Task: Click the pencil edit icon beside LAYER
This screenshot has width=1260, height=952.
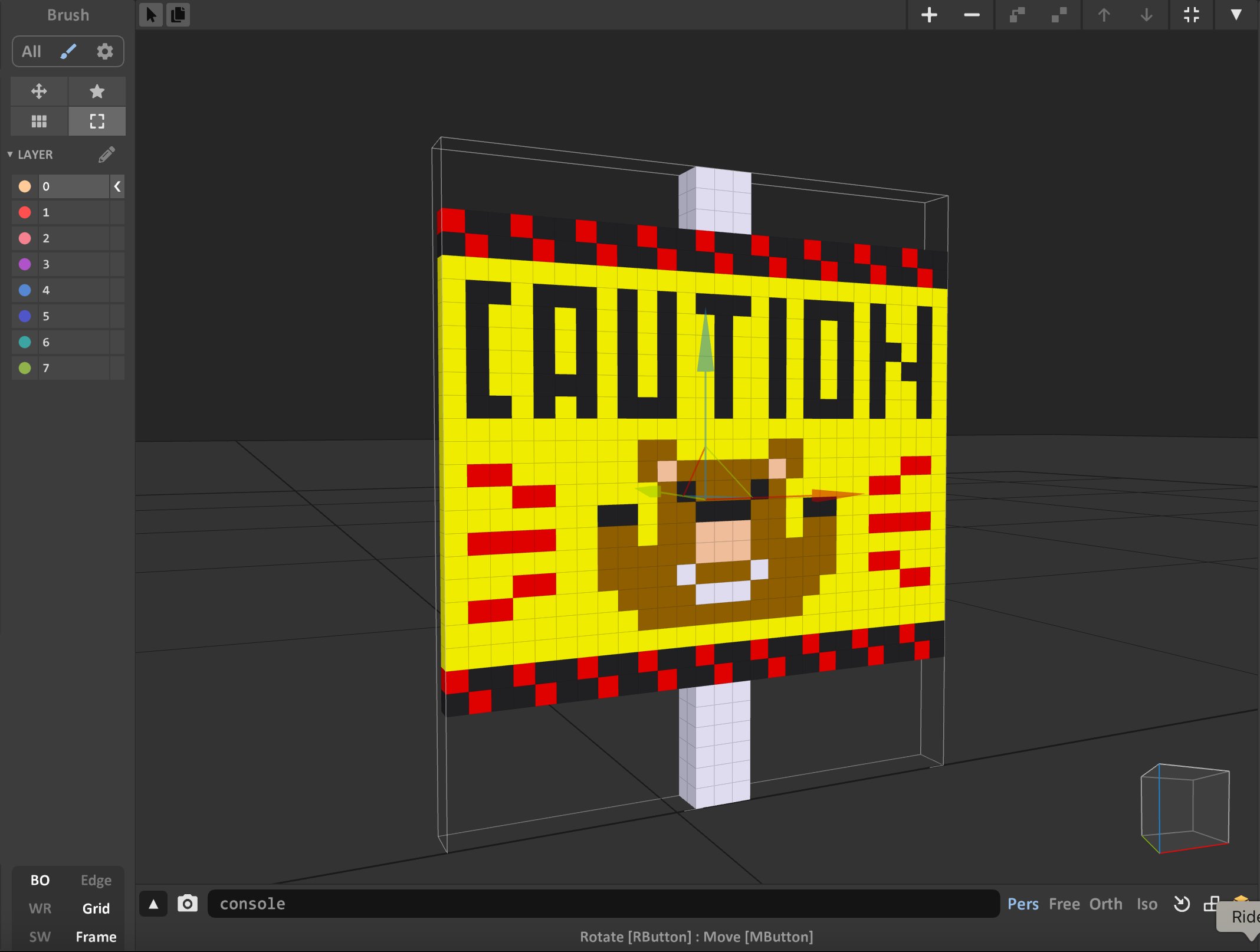Action: pyautogui.click(x=107, y=155)
